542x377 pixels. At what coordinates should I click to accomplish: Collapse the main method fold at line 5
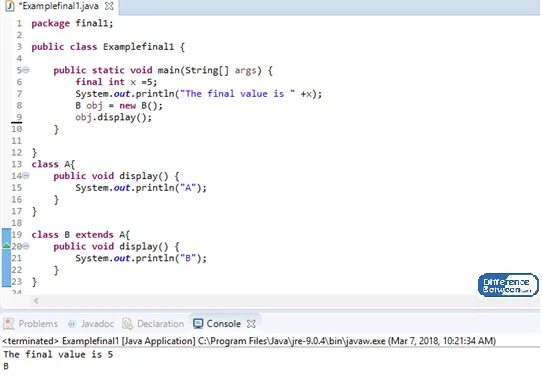(x=26, y=70)
